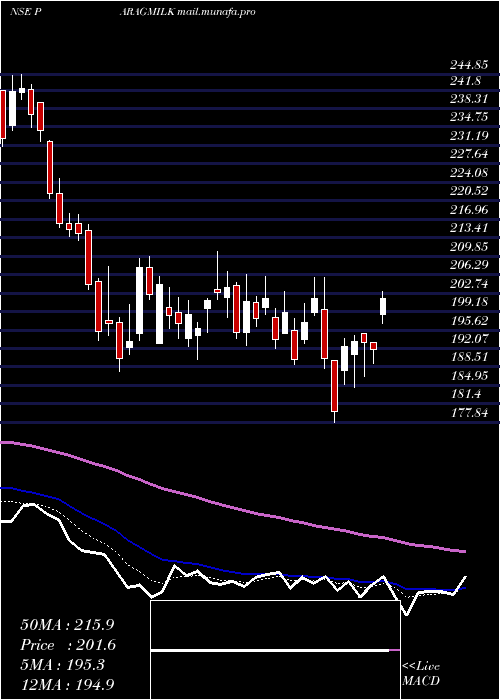Select the 209.85 price level label
This screenshot has height=700, width=500.
click(x=468, y=247)
